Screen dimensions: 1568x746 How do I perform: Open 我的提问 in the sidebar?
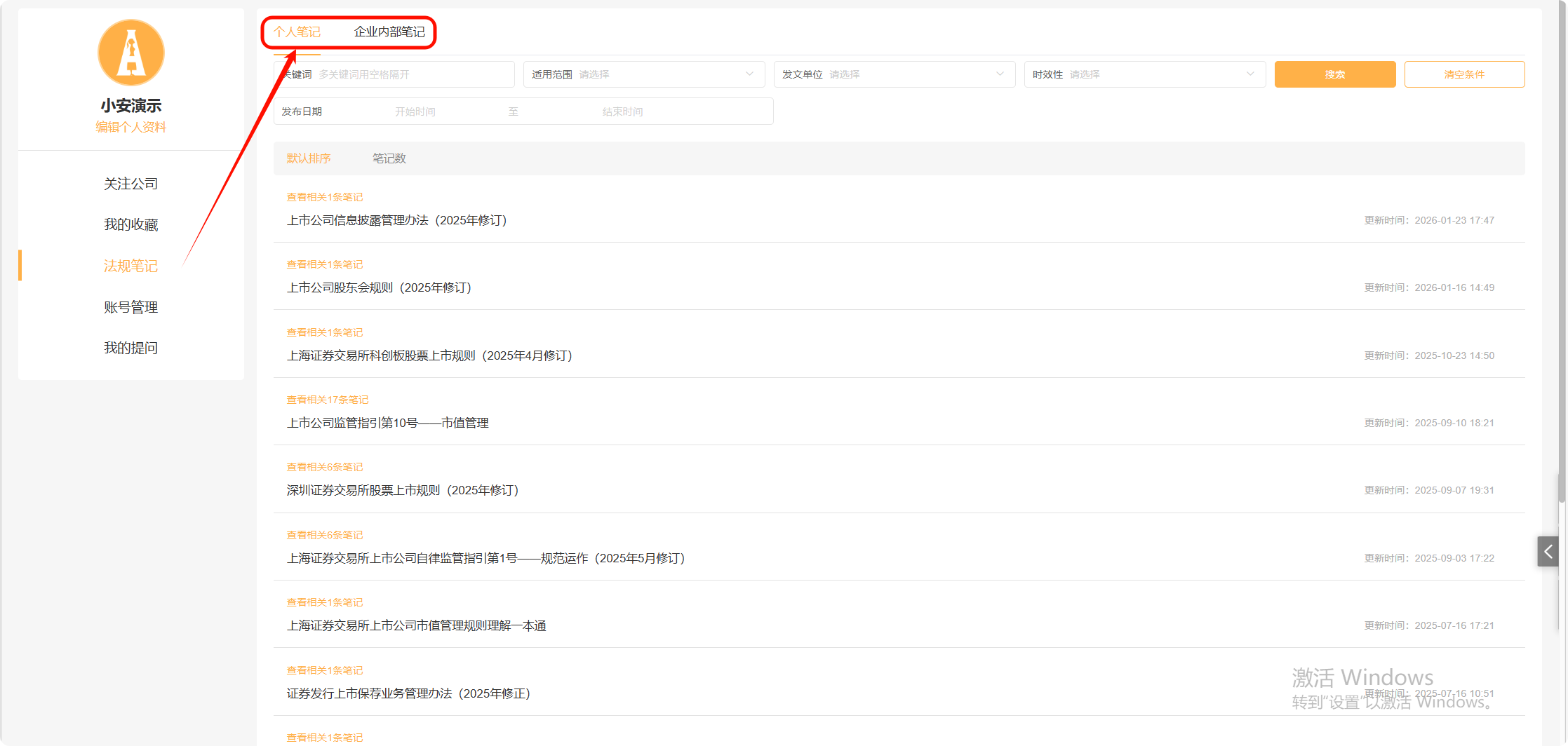coord(131,348)
